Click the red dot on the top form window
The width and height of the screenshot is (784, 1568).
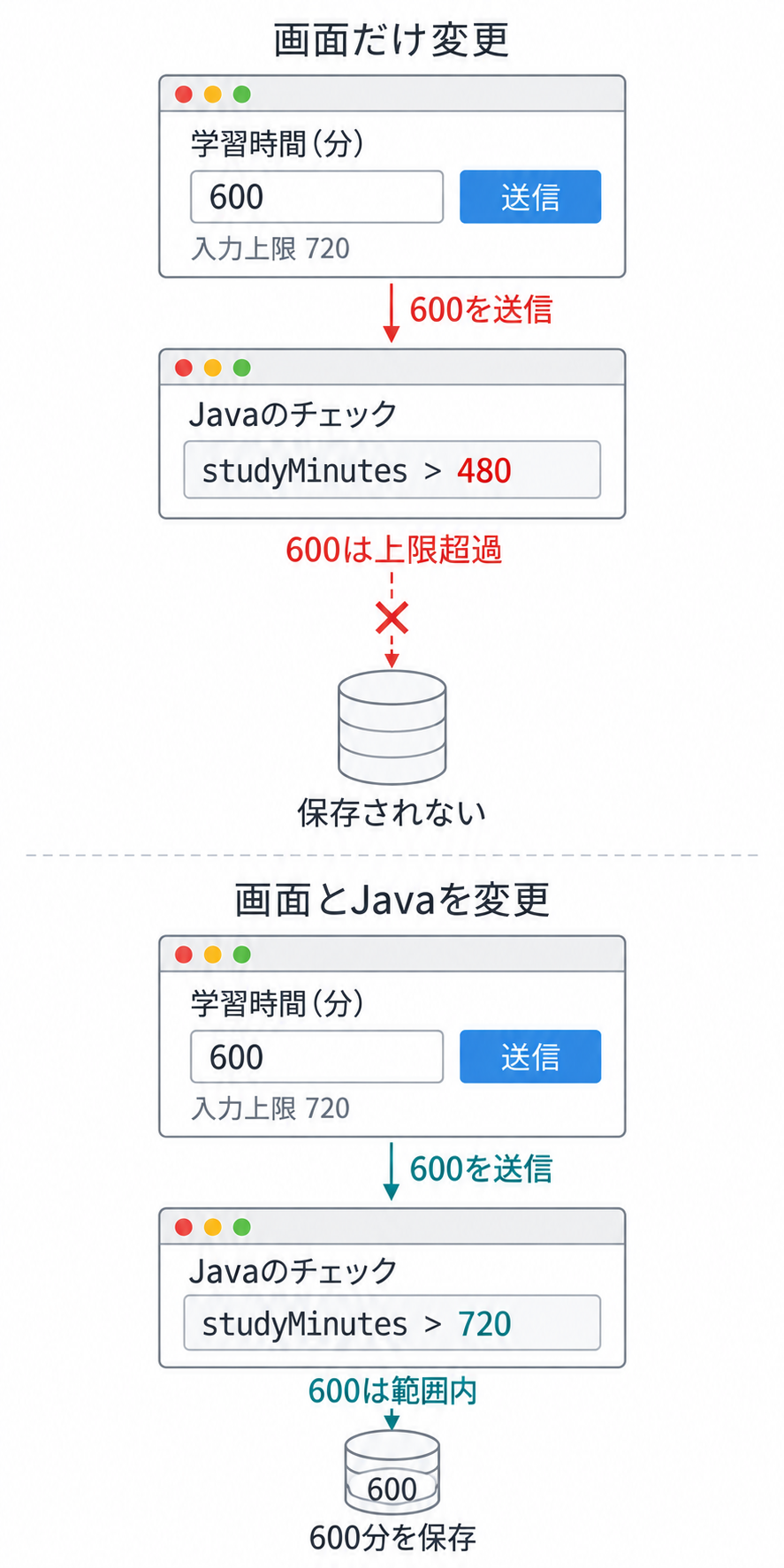coord(184,95)
